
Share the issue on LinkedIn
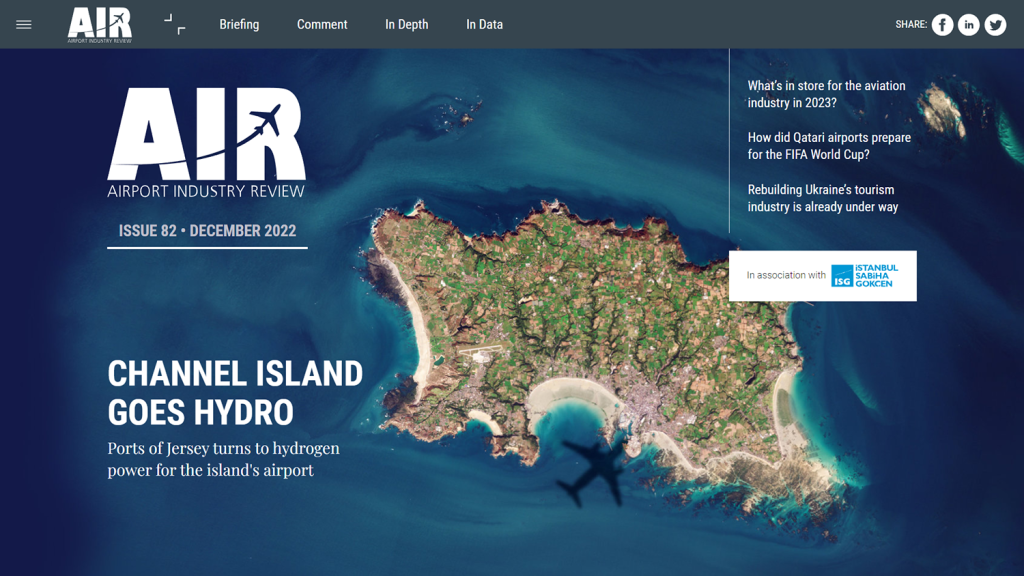click(x=969, y=25)
